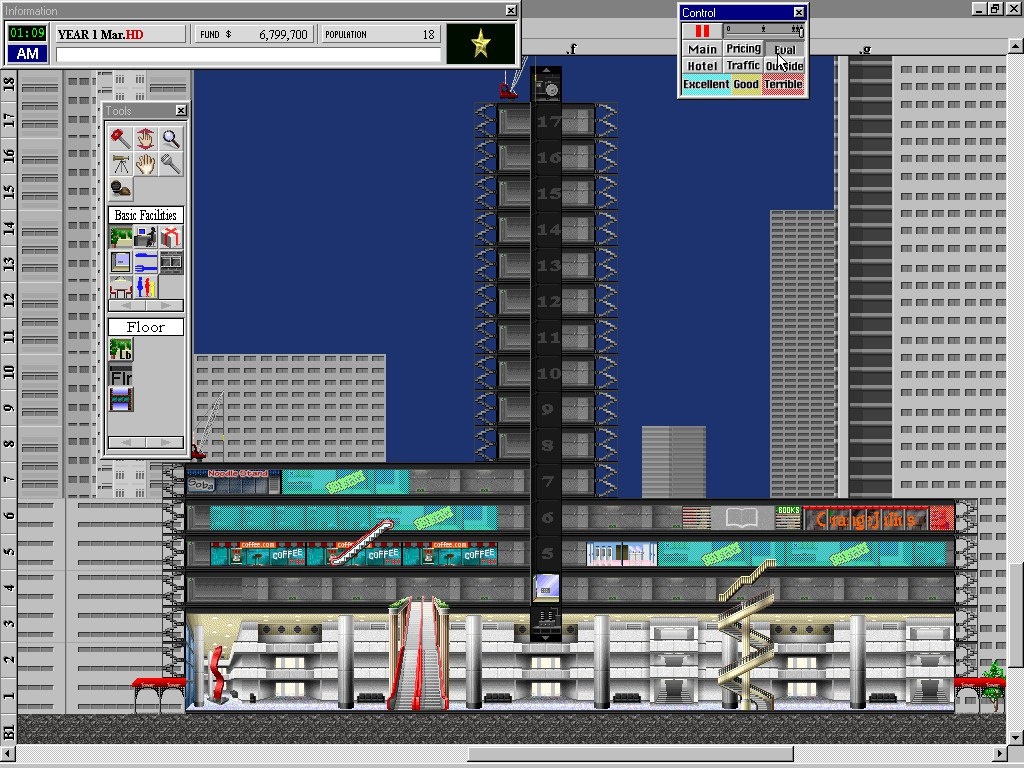Click horizontal scrollbar left arrow
The image size is (1024, 768).
click(8, 754)
